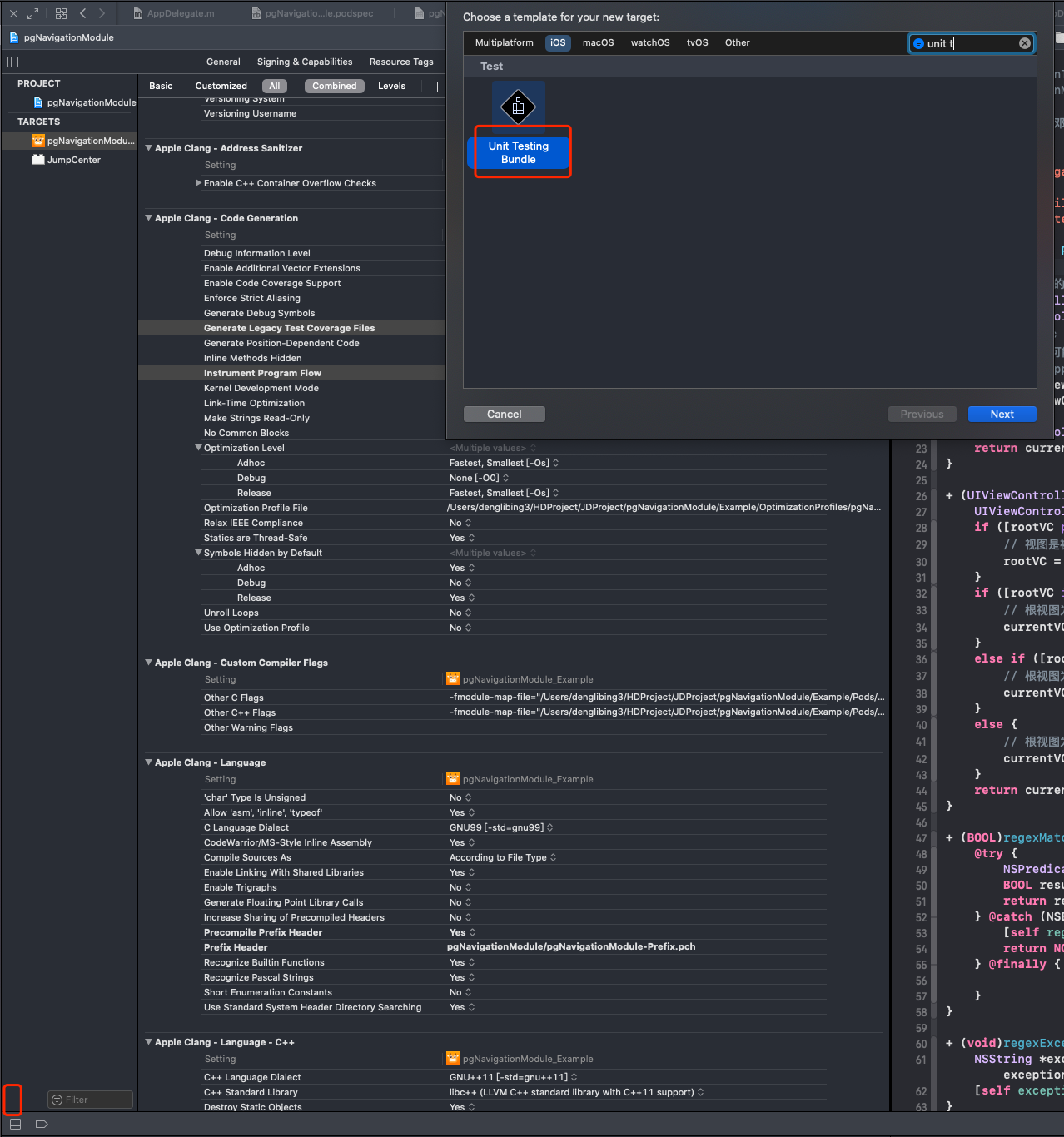Image resolution: width=1064 pixels, height=1137 pixels.
Task: Show Basic build settings
Action: pos(161,86)
